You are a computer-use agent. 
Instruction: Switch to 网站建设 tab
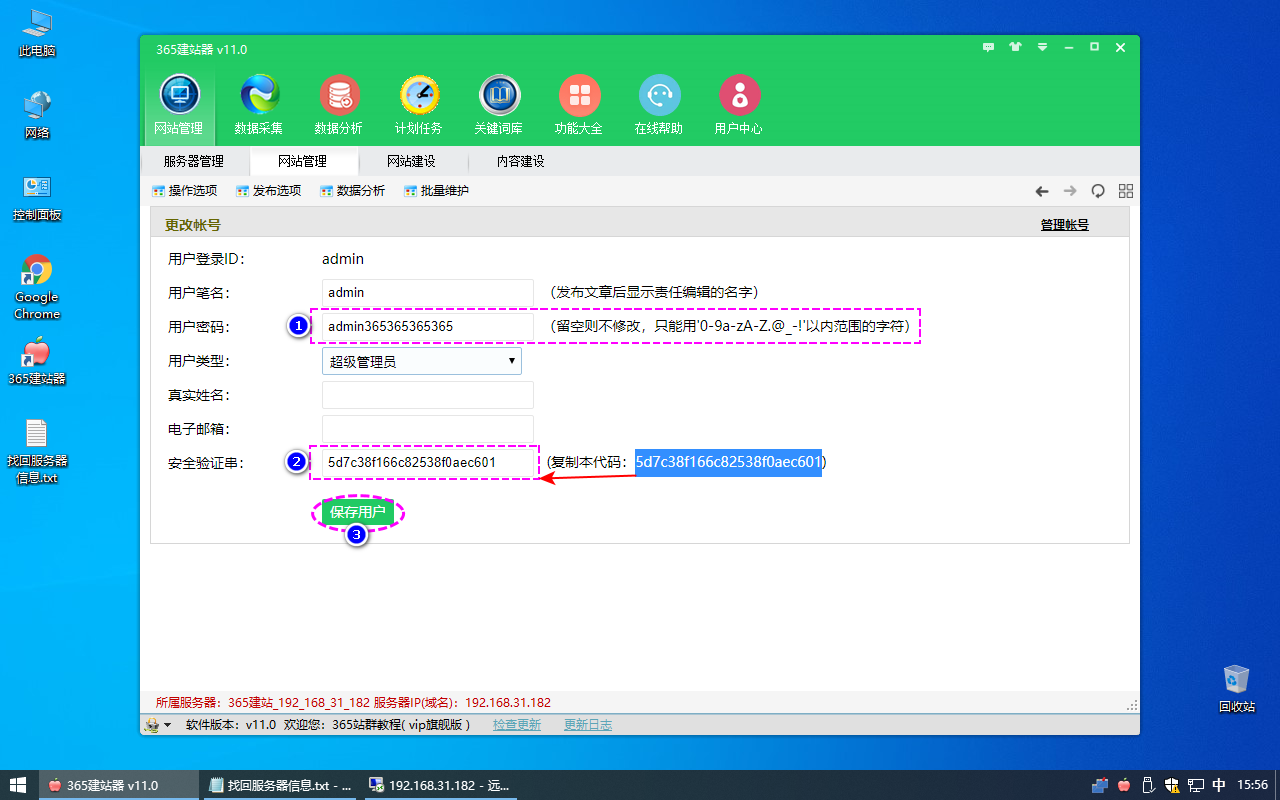click(x=411, y=161)
